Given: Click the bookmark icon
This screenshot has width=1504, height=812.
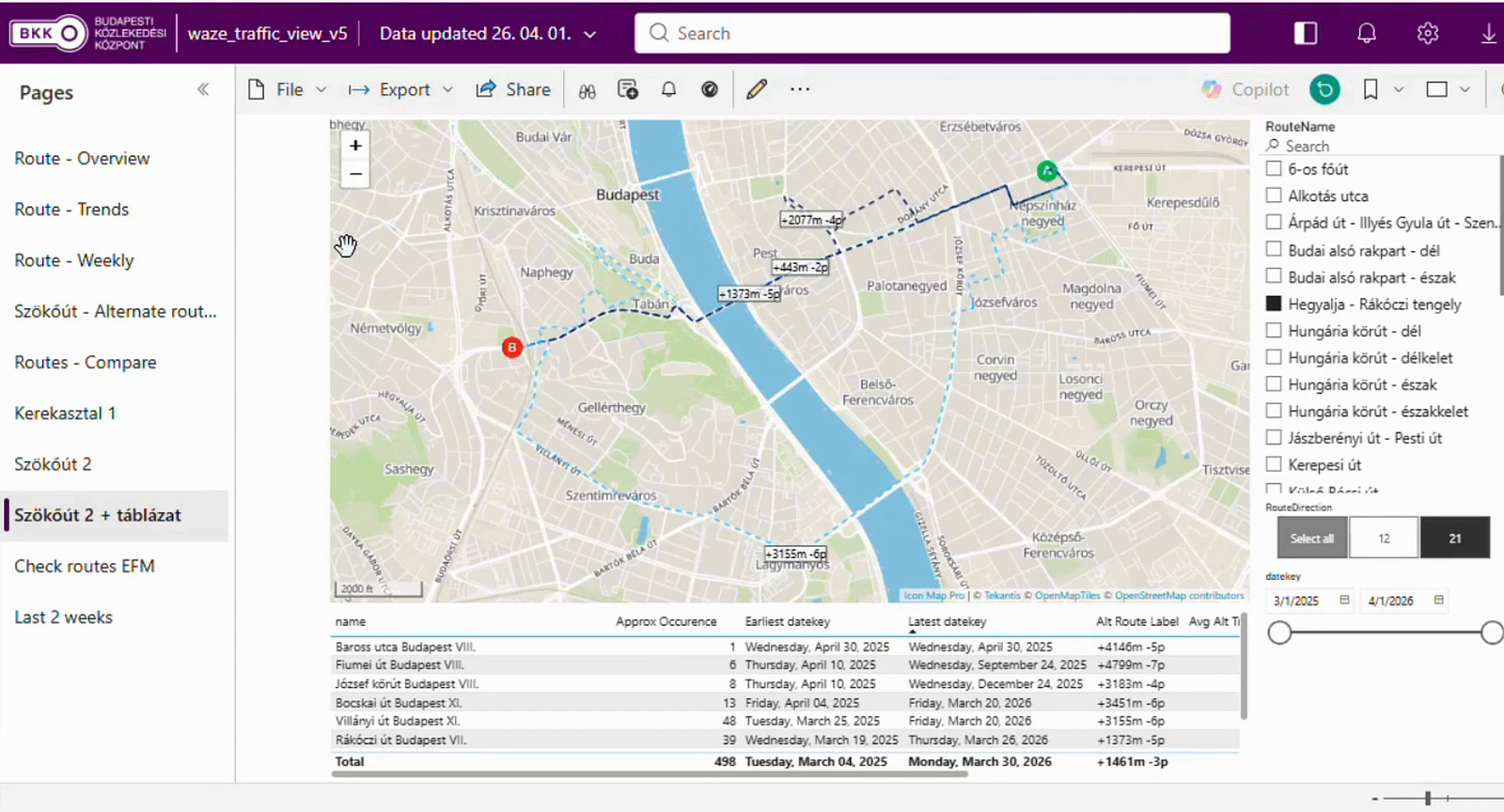Looking at the screenshot, I should point(1371,89).
